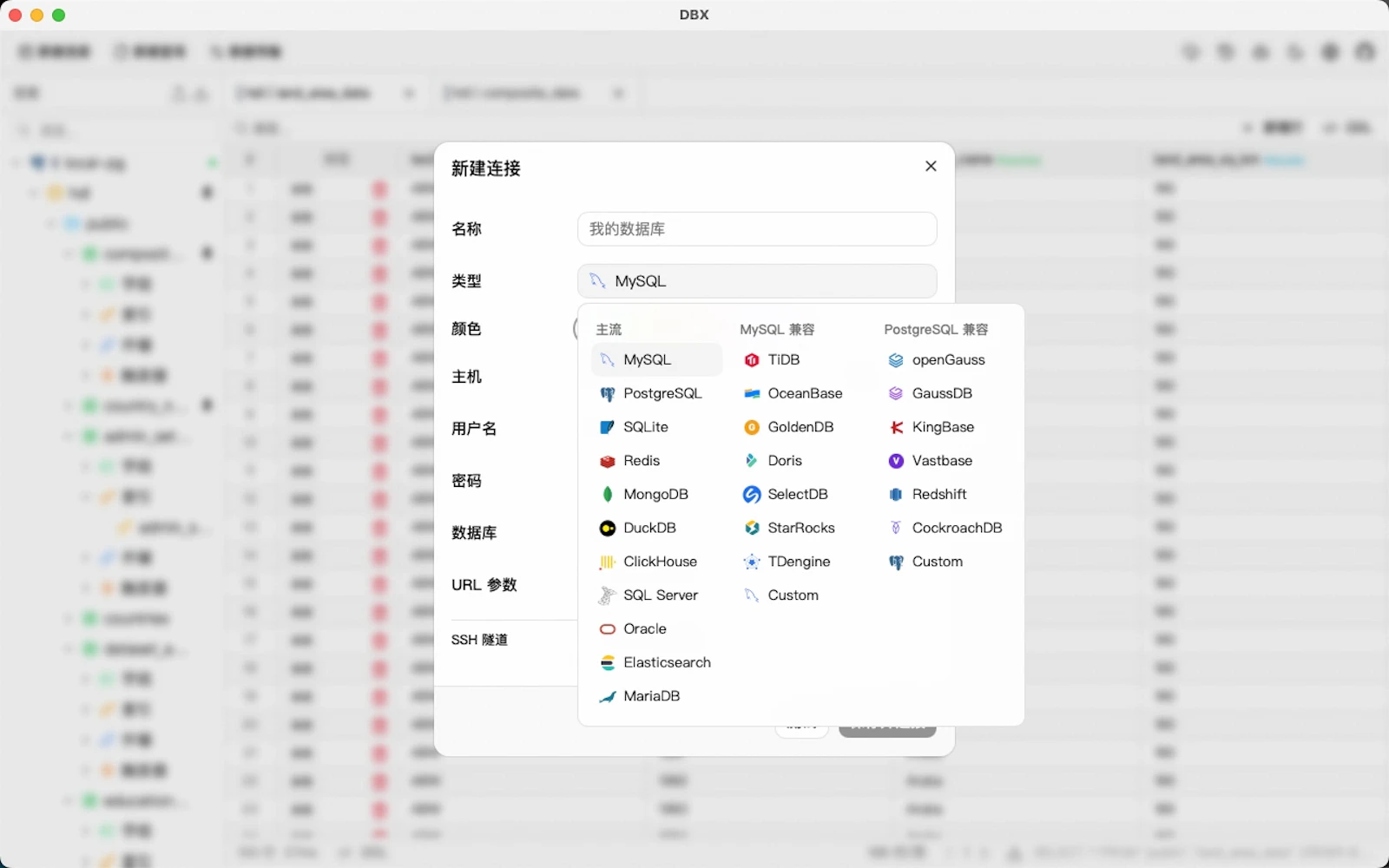
Task: Click the ClickHouse icon
Action: [608, 562]
